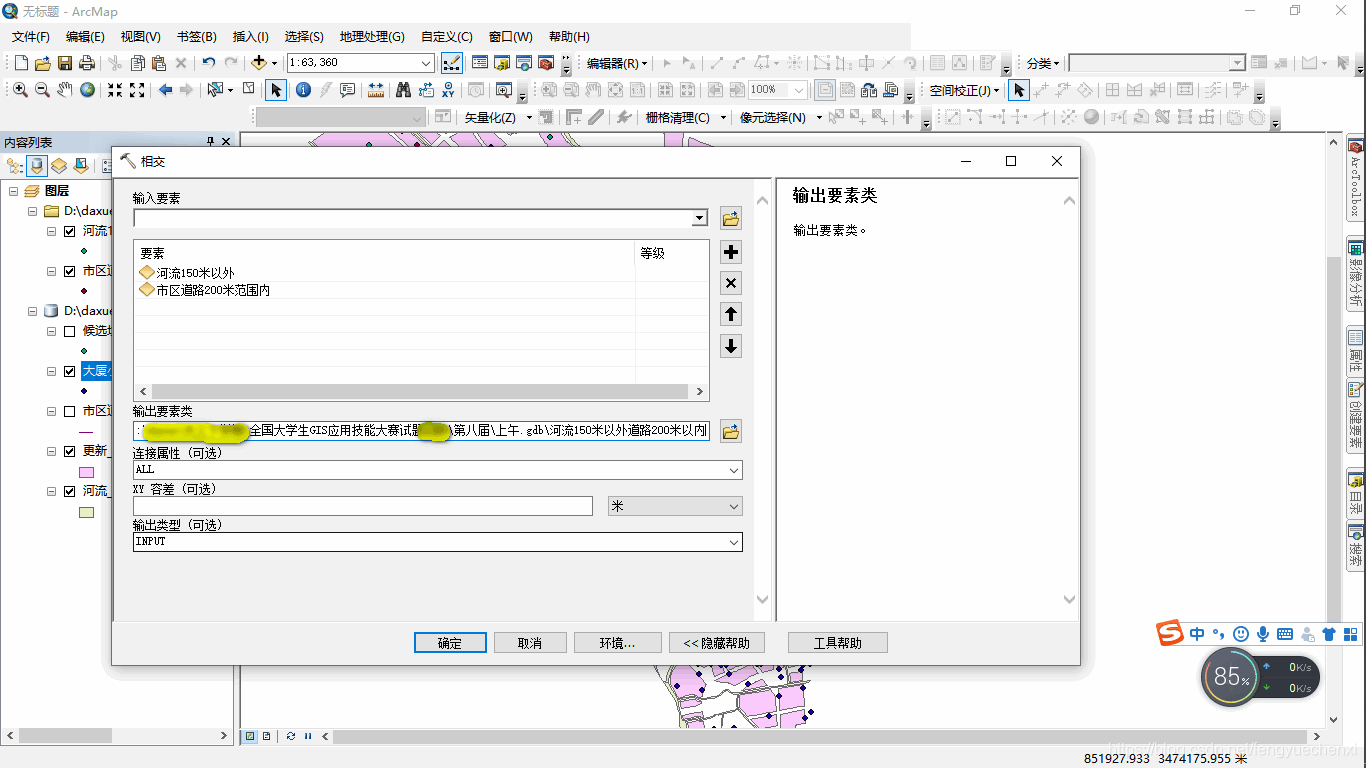Open the XY tolerance units dropdown
Image resolution: width=1366 pixels, height=768 pixels.
[x=735, y=506]
